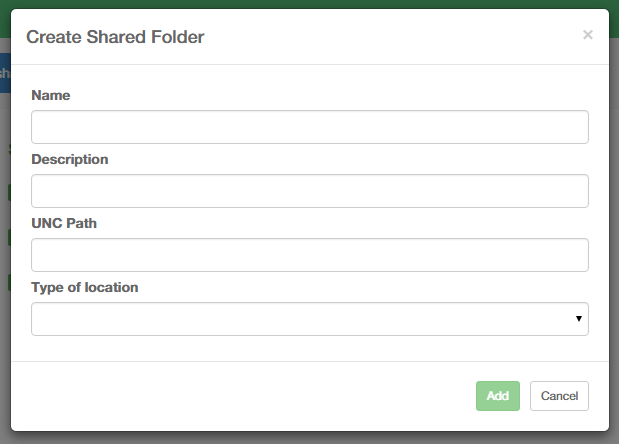The image size is (619, 444).
Task: Click the blue button behind the dialog
Action: pos(4,73)
